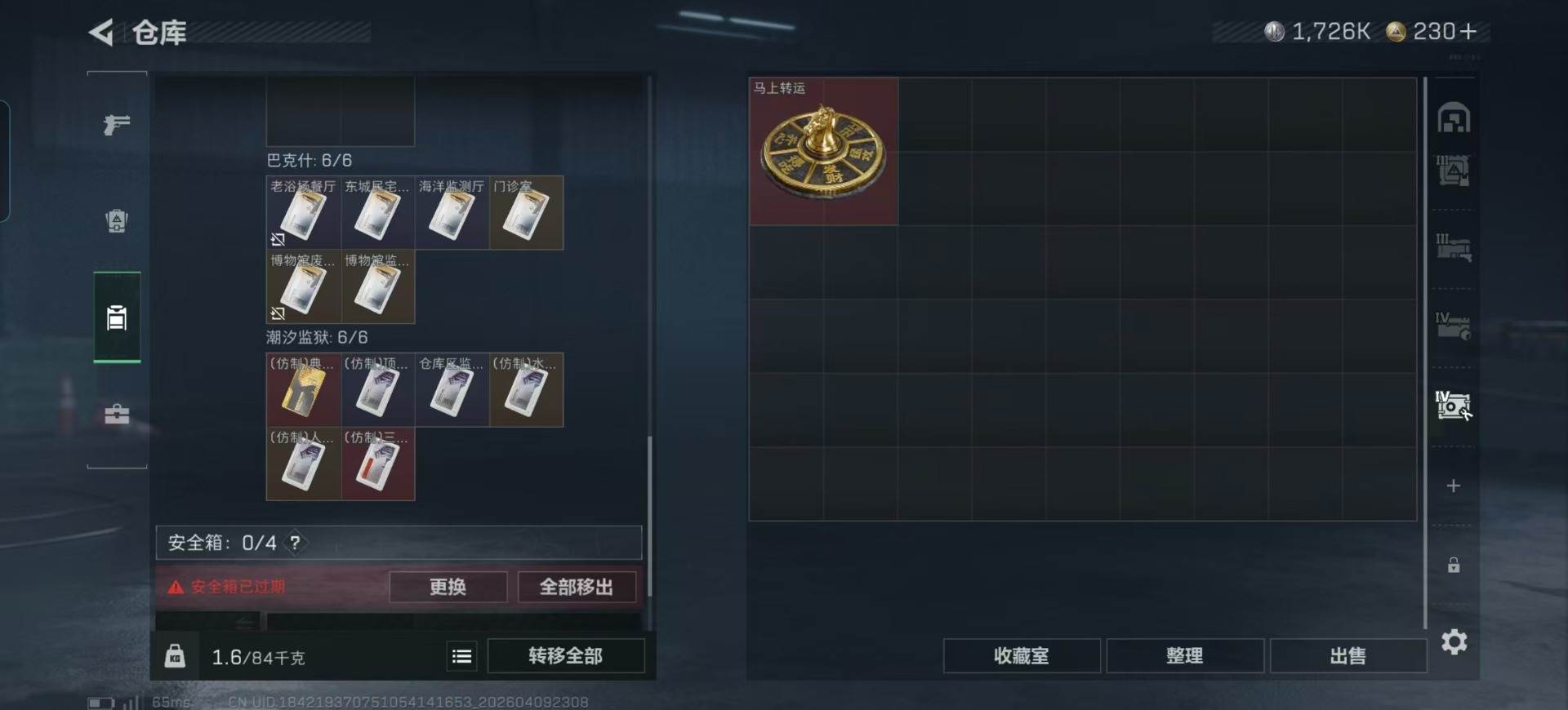
Task: Add a new storage container with plus icon
Action: (1454, 486)
